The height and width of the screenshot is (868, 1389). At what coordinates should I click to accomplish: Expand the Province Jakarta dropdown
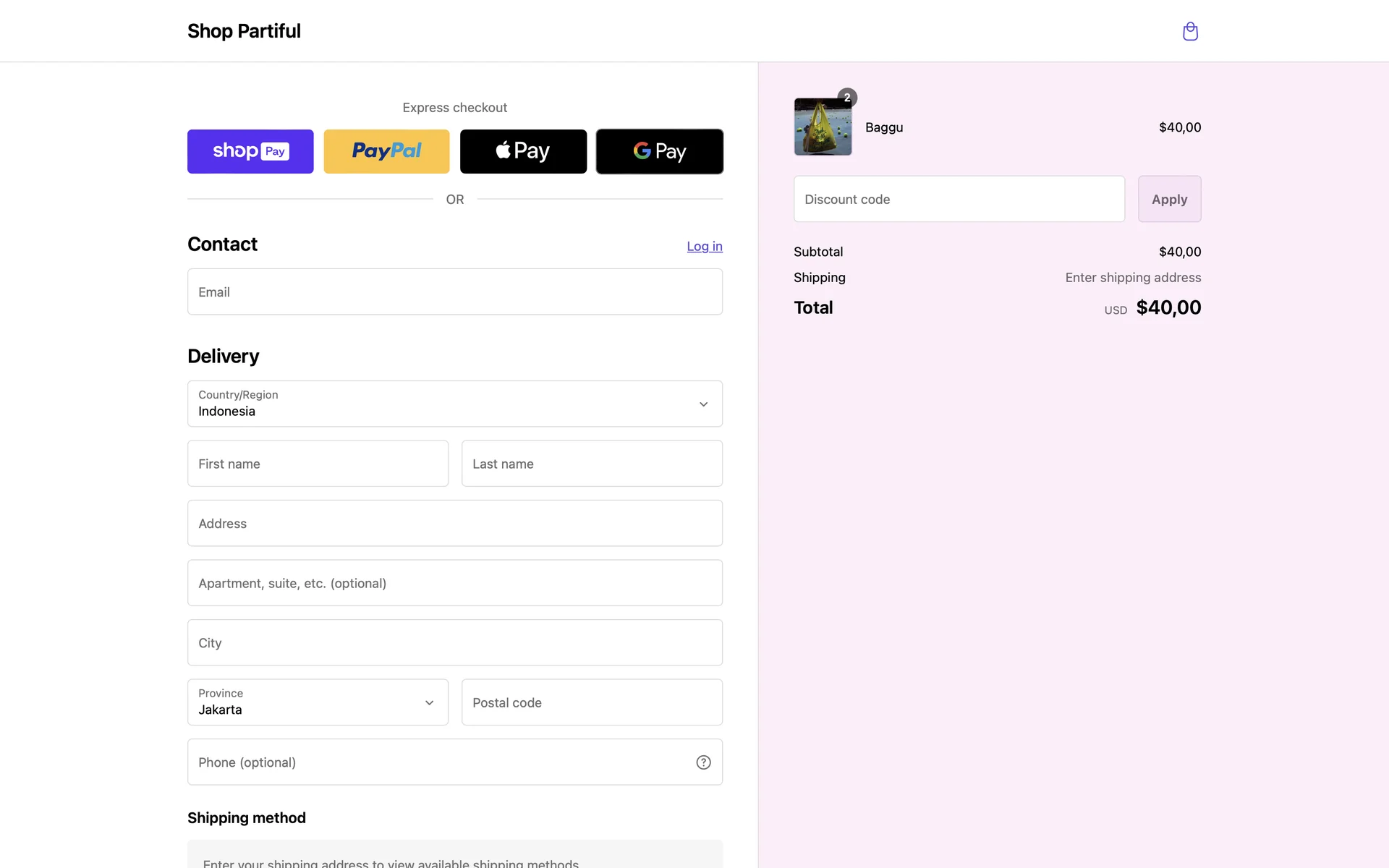click(x=318, y=702)
